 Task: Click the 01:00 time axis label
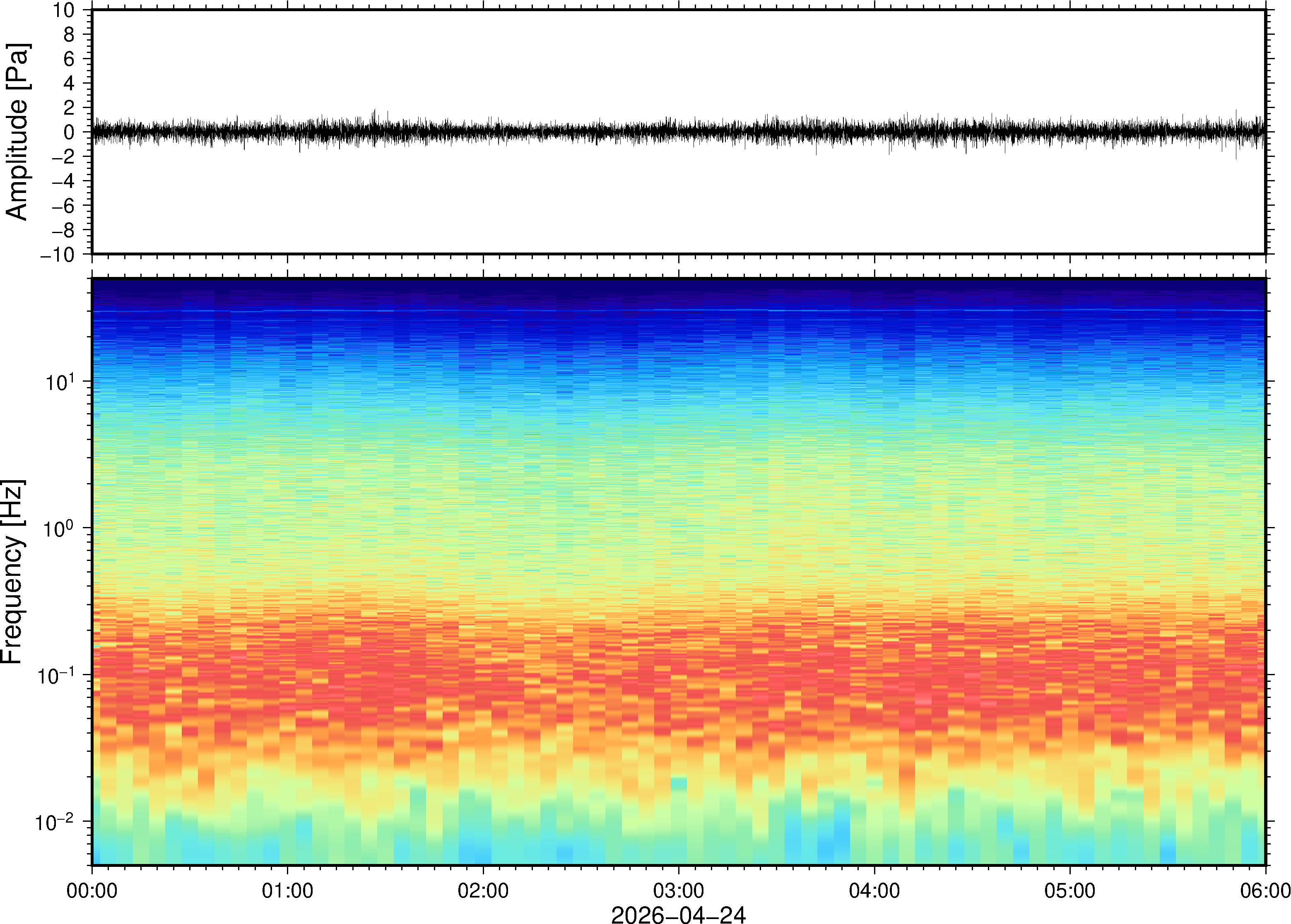click(287, 890)
